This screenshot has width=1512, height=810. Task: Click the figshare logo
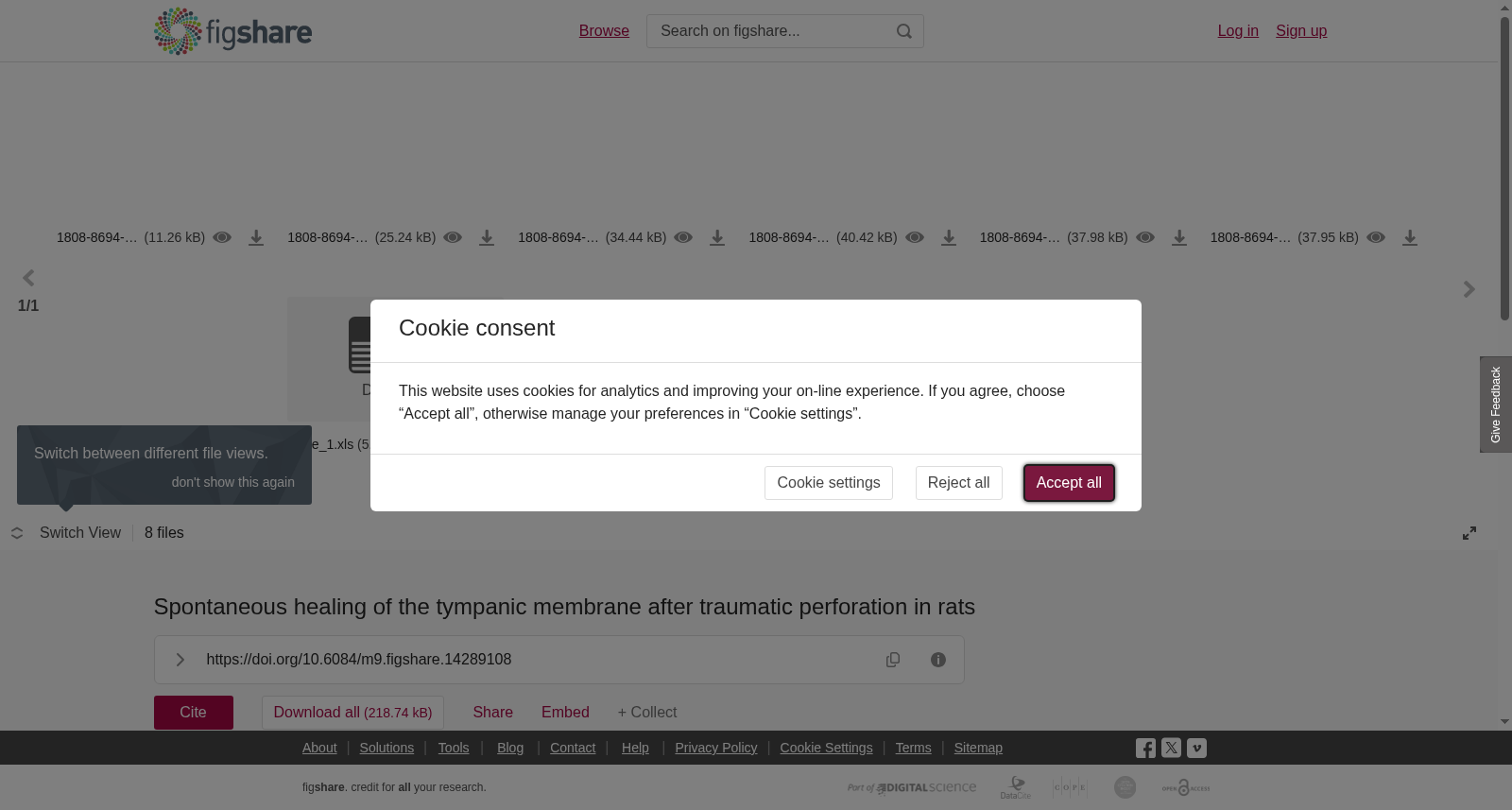pos(232,31)
